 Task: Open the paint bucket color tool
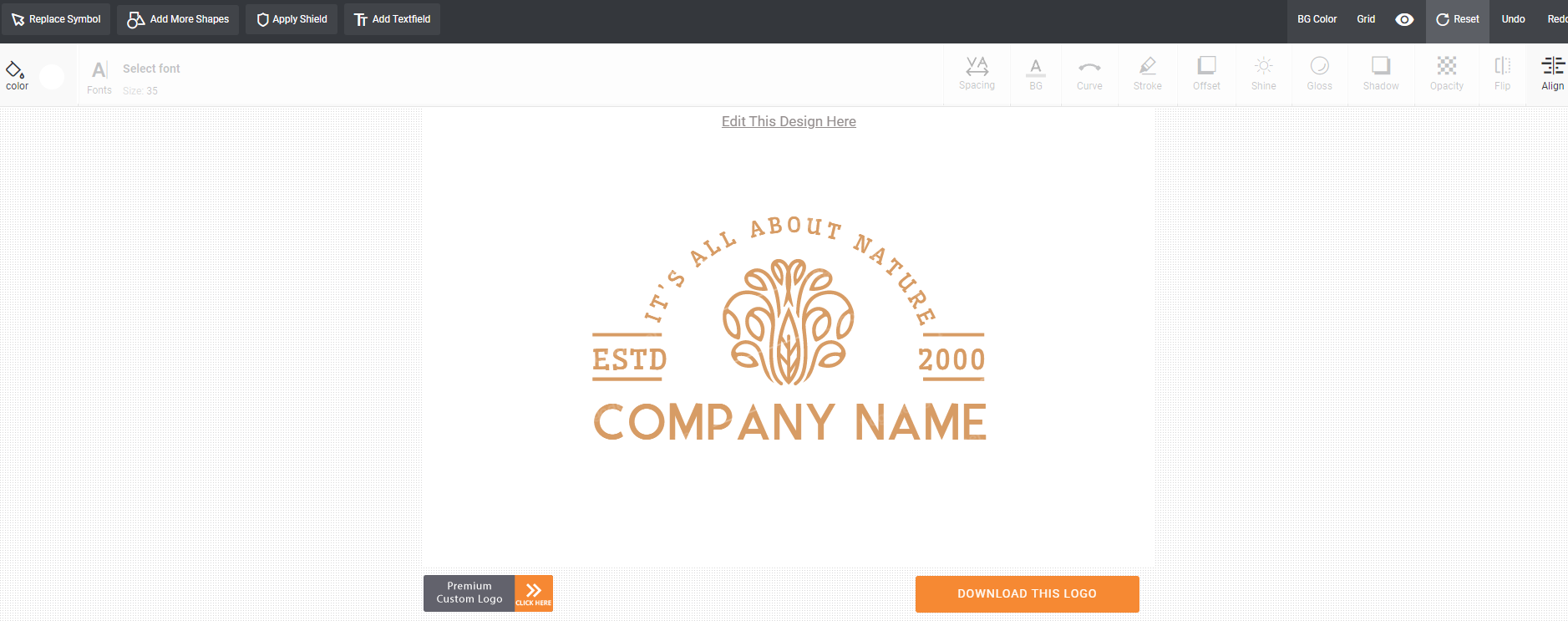tap(17, 75)
